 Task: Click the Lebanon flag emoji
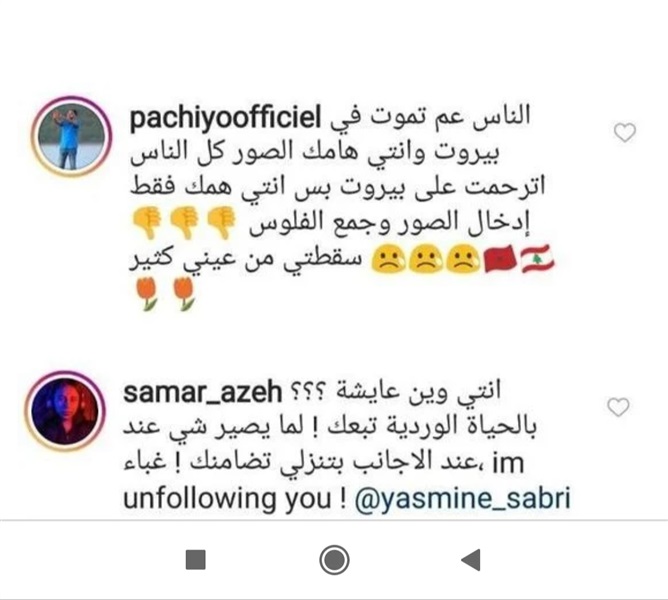pyautogui.click(x=538, y=259)
